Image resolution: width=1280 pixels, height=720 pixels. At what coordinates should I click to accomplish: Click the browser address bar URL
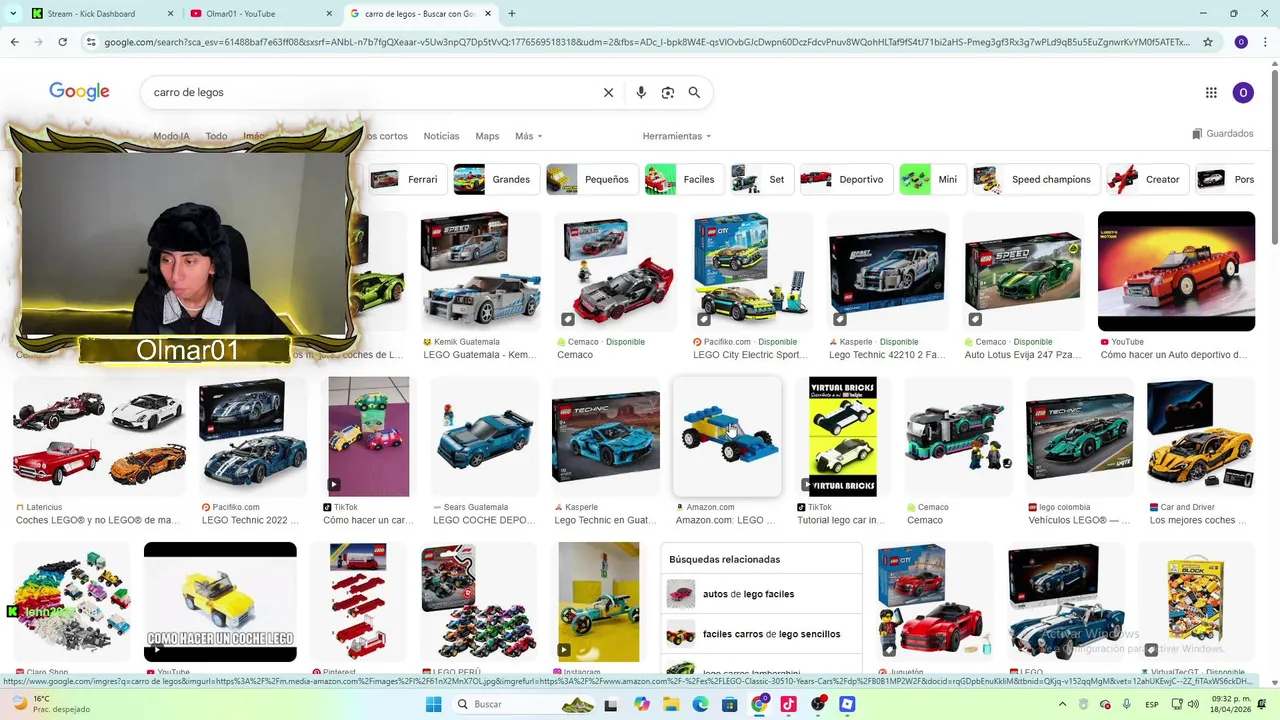tap(647, 42)
